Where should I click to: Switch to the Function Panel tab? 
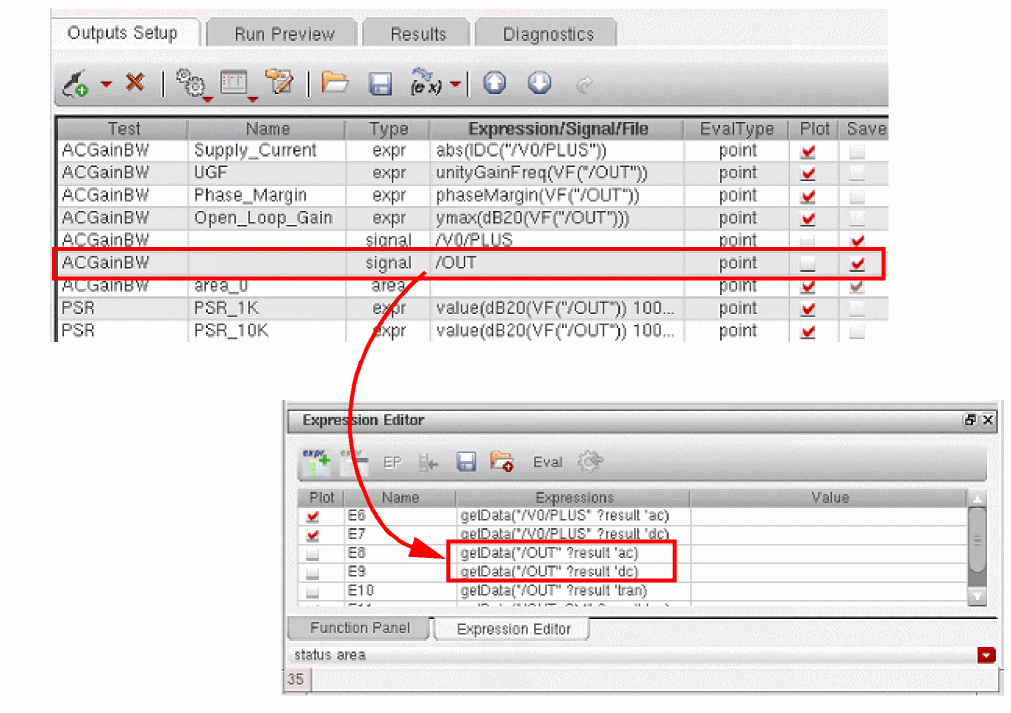(x=359, y=628)
